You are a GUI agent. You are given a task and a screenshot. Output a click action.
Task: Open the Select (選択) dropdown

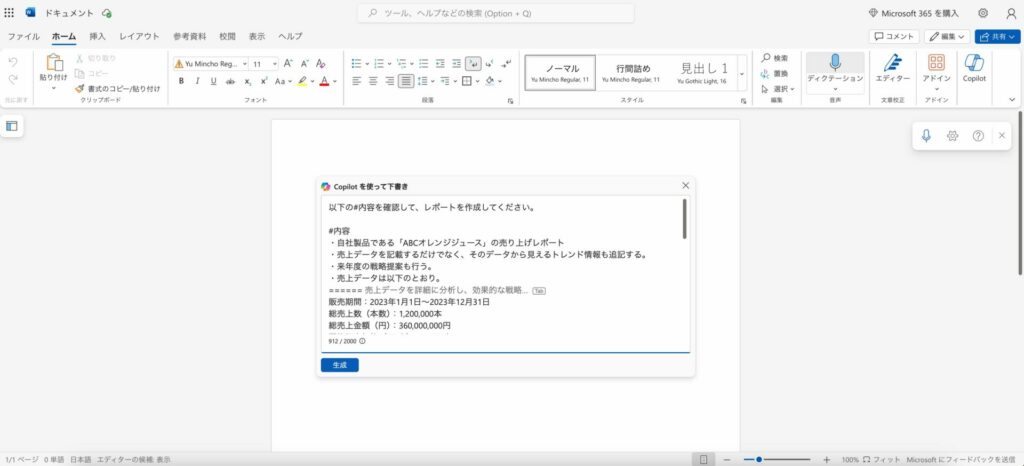click(777, 89)
